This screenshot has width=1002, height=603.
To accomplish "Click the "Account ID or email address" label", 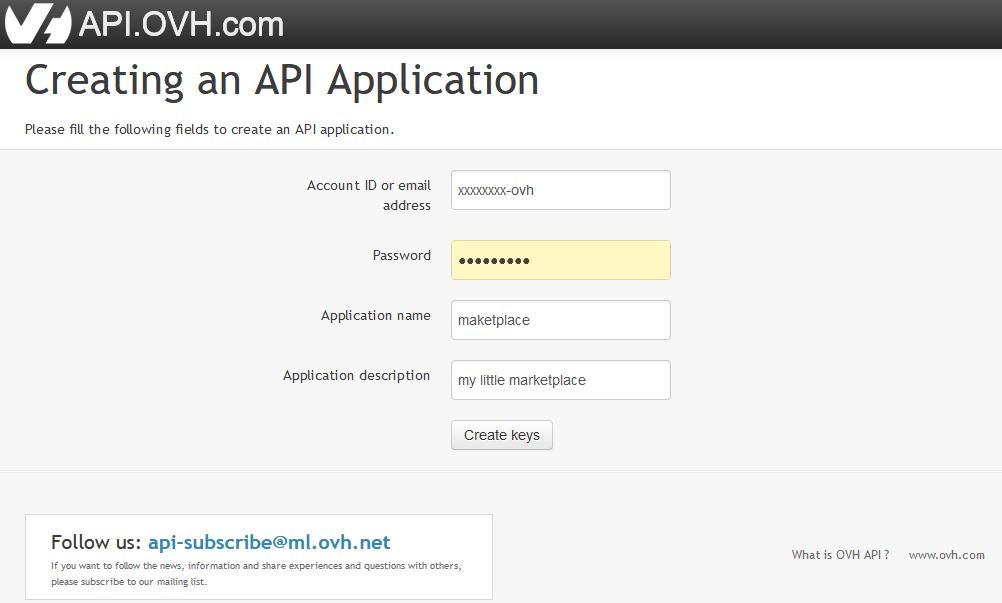I will (x=369, y=195).
